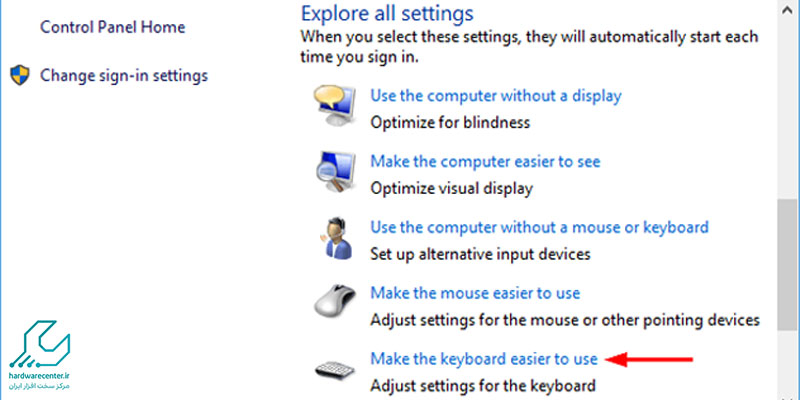Click the keyboard icon
This screenshot has height=400, width=800.
click(x=335, y=369)
